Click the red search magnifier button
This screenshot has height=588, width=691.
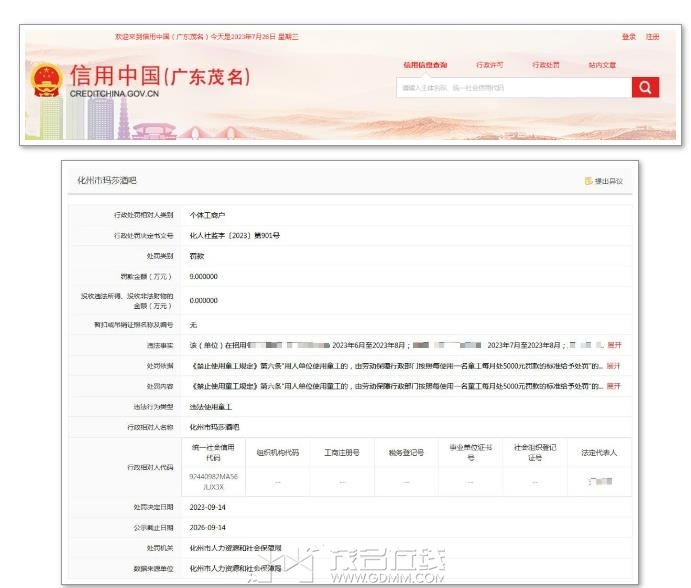point(645,88)
